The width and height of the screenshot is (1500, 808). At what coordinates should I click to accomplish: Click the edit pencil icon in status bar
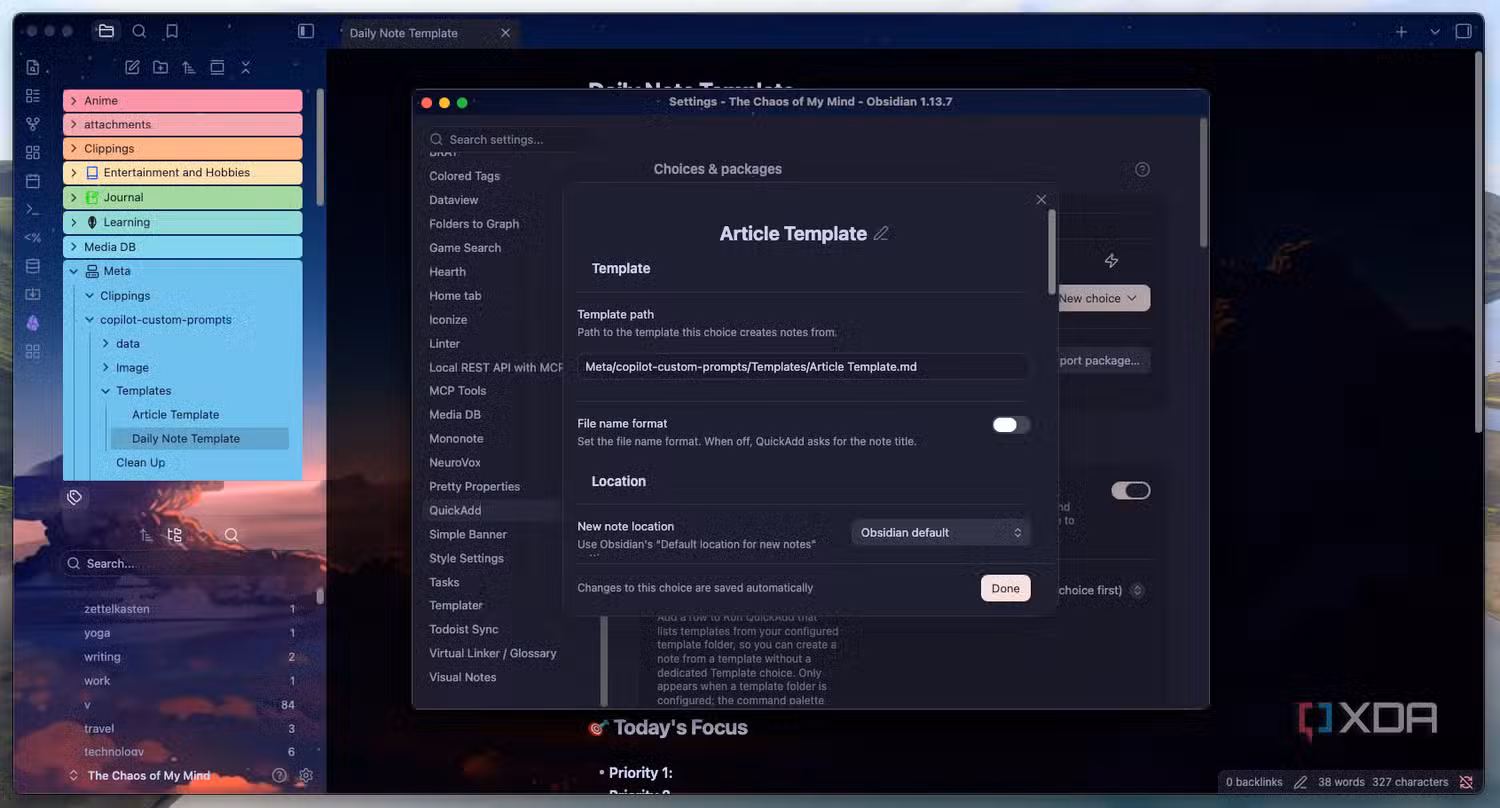[1300, 782]
